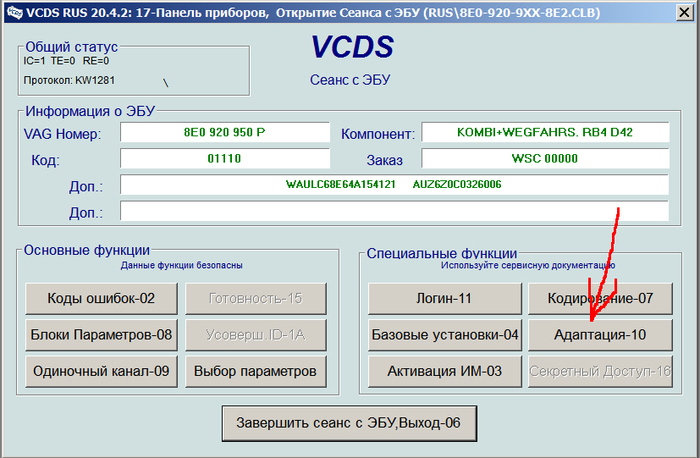Click the greyed Секретный Доступ-16 button
The height and width of the screenshot is (458, 700).
point(600,371)
